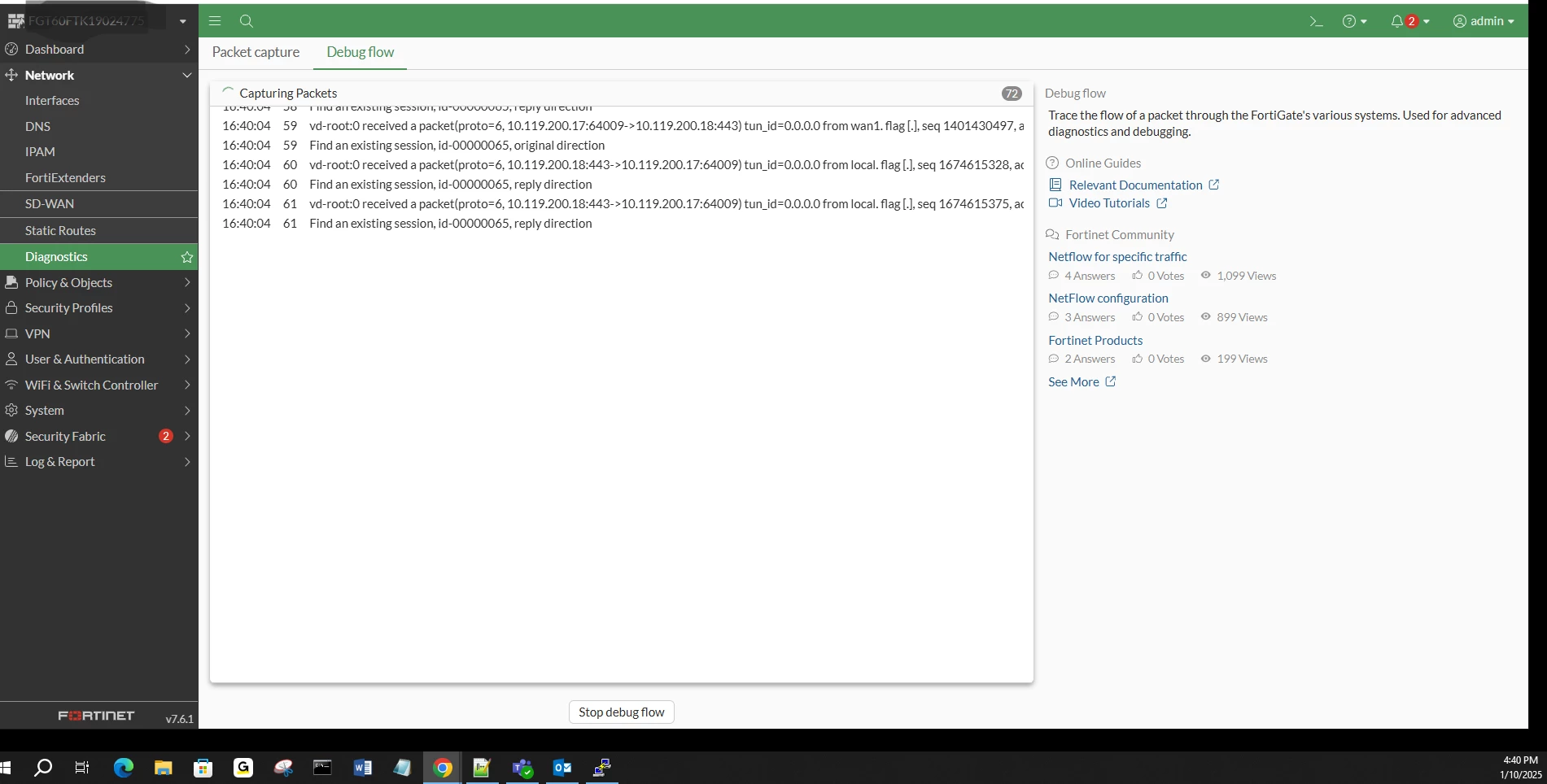This screenshot has height=784, width=1547.
Task: Select the Log & Report chart icon
Action: [x=11, y=462]
